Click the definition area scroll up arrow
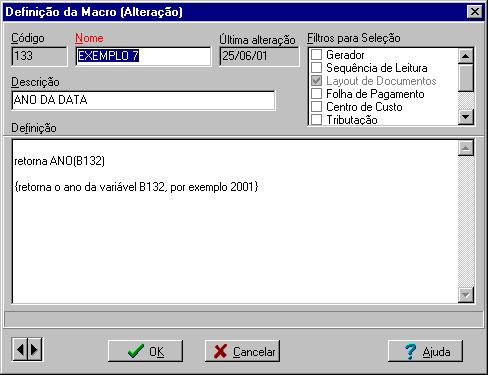 pyautogui.click(x=466, y=148)
